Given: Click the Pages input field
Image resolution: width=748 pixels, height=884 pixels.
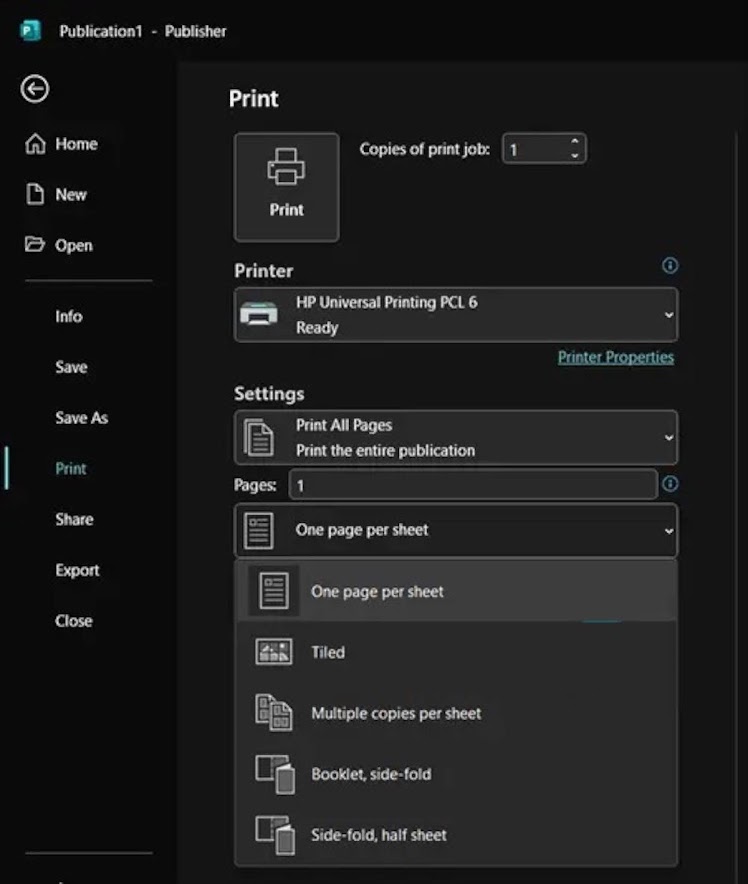Looking at the screenshot, I should coord(473,484).
